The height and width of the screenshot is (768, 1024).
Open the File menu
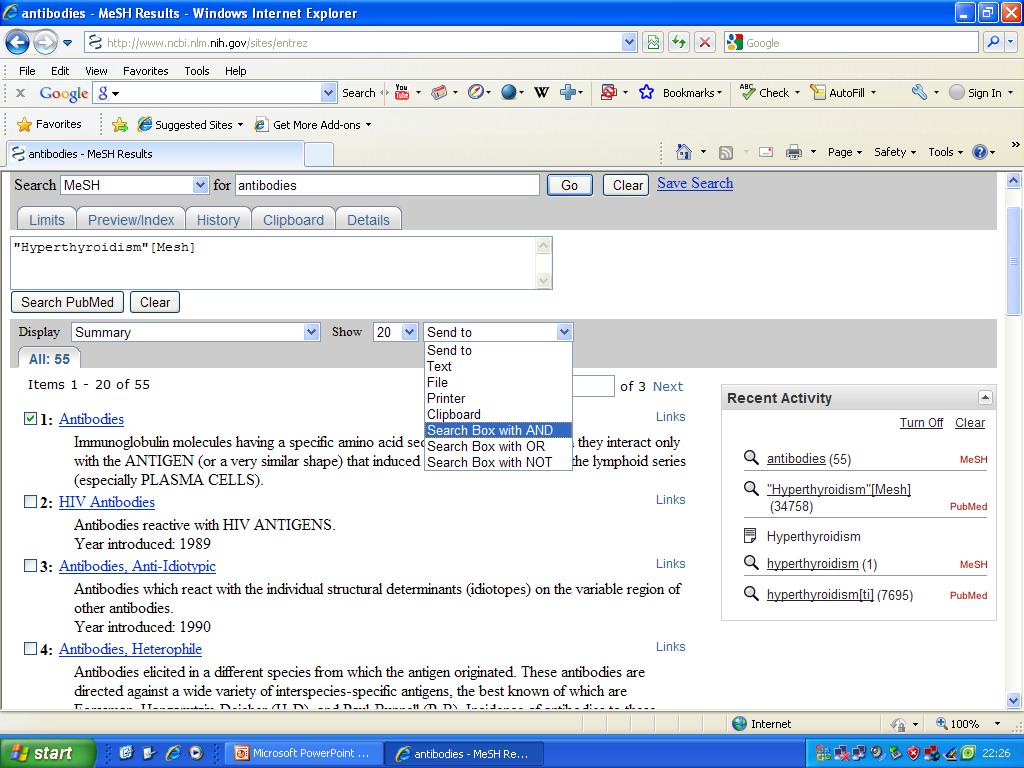pyautogui.click(x=27, y=71)
